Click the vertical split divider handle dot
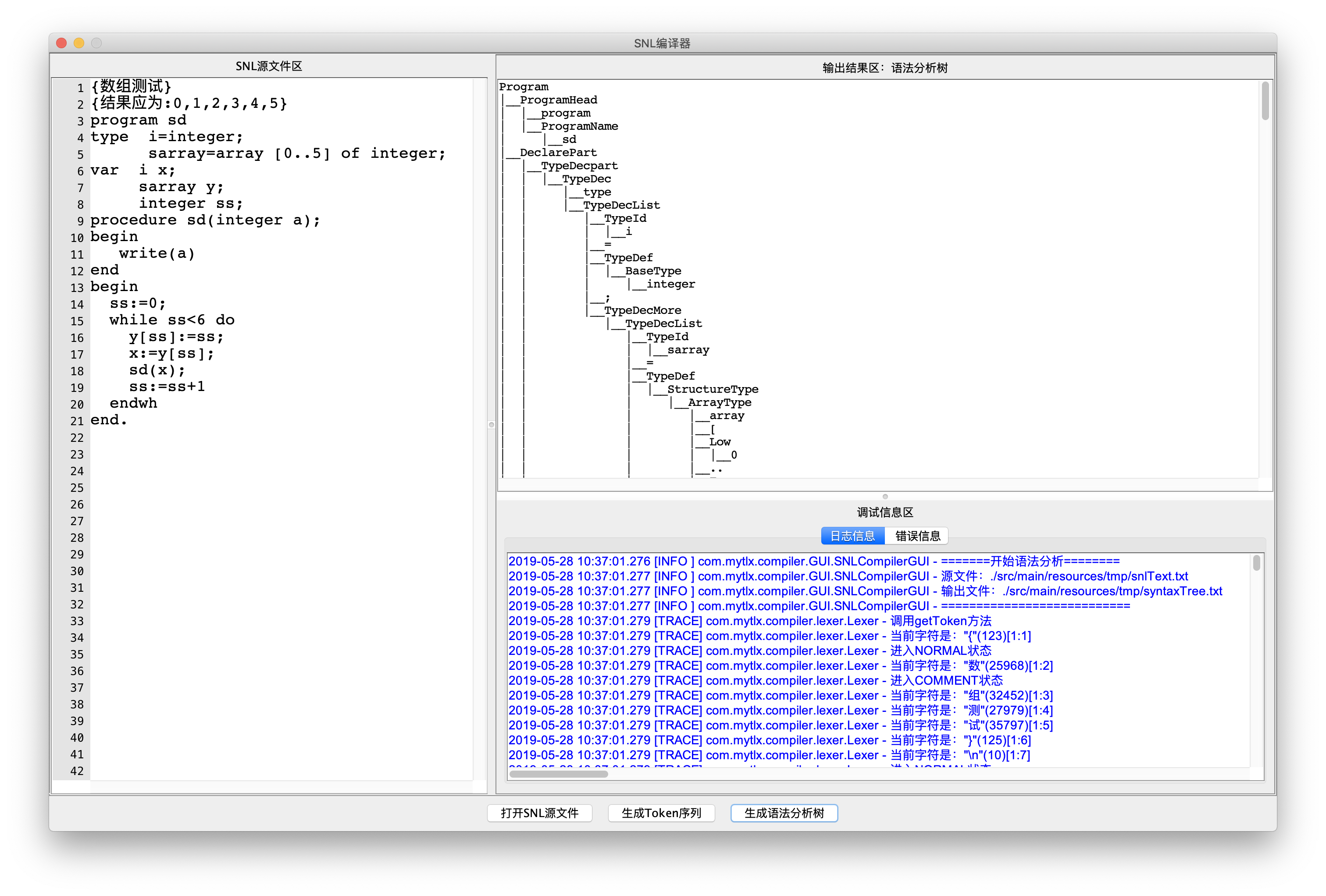 [x=491, y=424]
